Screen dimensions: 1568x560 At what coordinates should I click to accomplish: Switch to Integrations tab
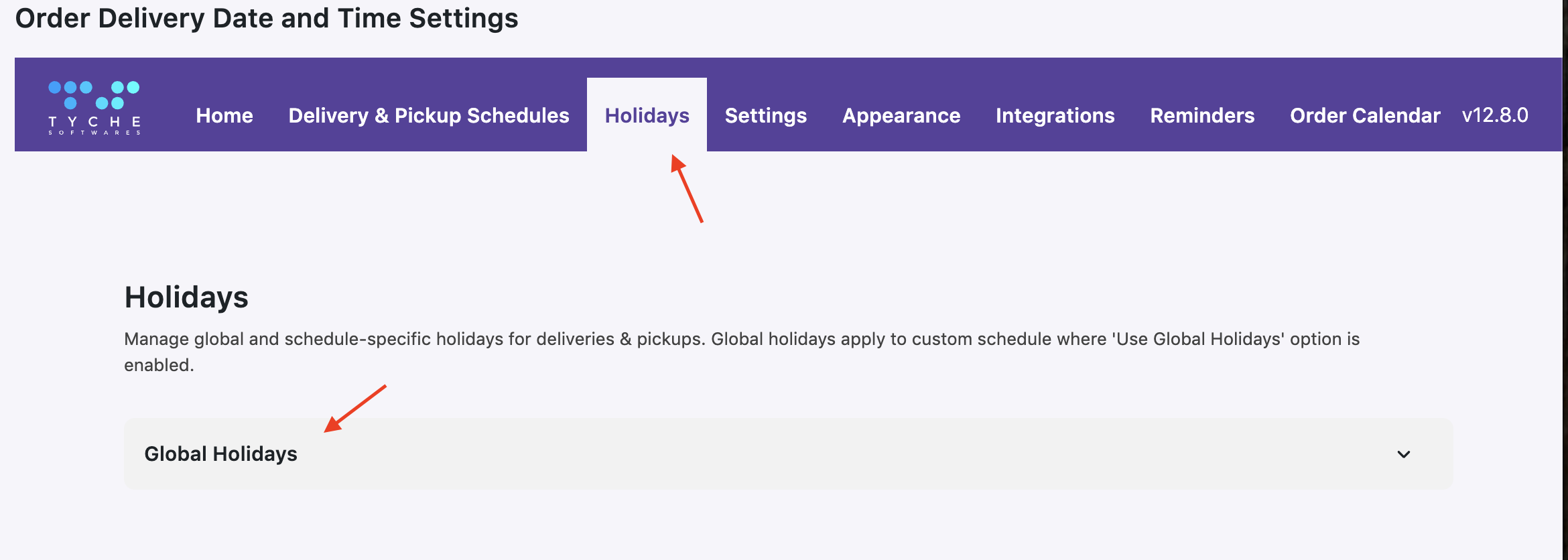click(1055, 115)
